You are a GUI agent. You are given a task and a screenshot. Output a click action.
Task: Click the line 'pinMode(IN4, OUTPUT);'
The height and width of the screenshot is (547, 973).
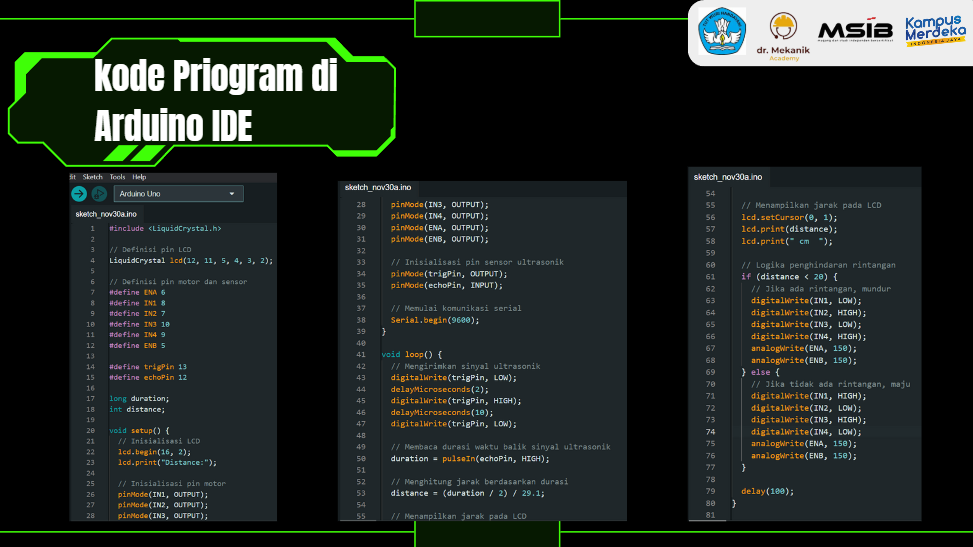click(439, 216)
